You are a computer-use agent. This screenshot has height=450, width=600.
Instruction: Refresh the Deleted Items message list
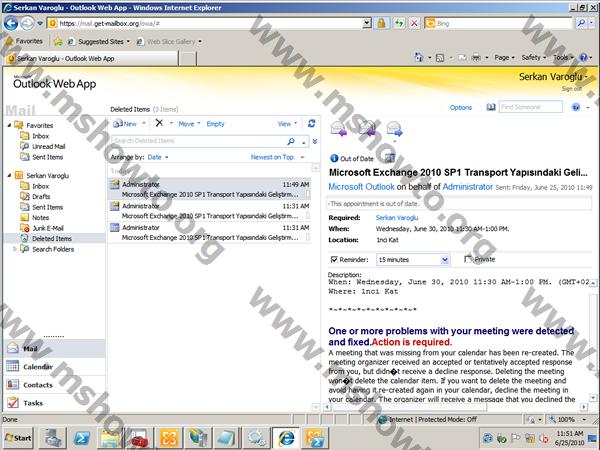coord(311,123)
